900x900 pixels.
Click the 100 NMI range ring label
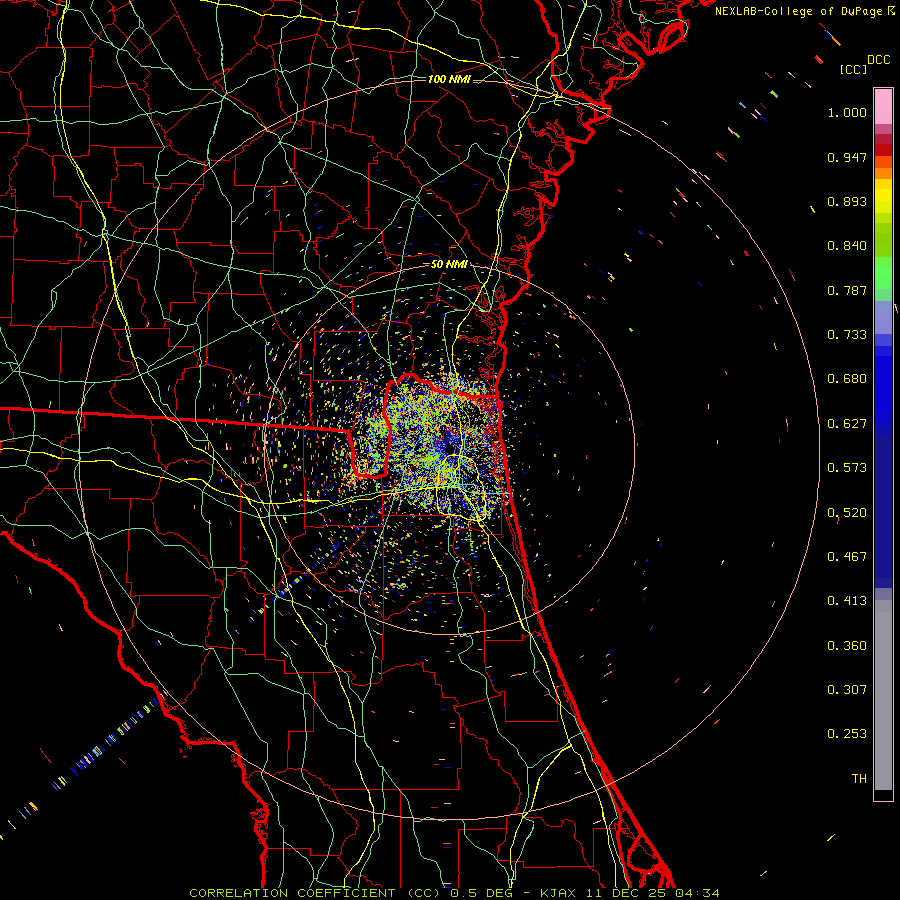coord(449,79)
